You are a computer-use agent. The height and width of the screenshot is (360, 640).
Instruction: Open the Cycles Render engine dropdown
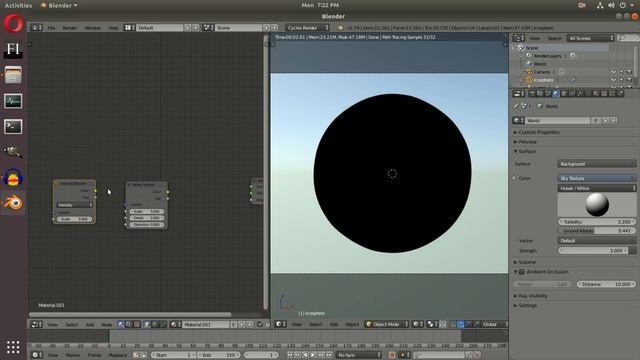(x=307, y=28)
